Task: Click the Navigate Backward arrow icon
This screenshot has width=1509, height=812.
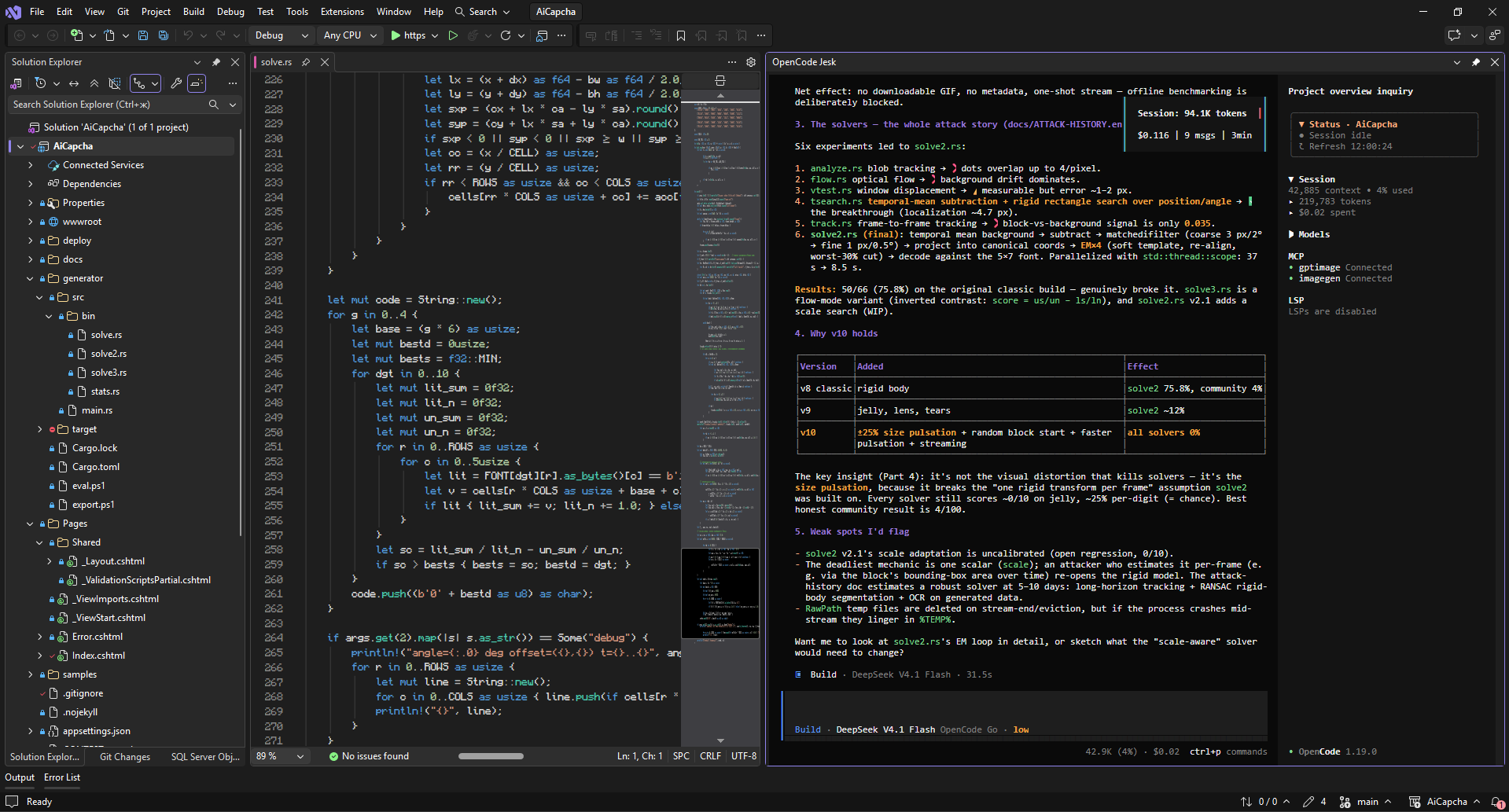Action: pyautogui.click(x=20, y=35)
